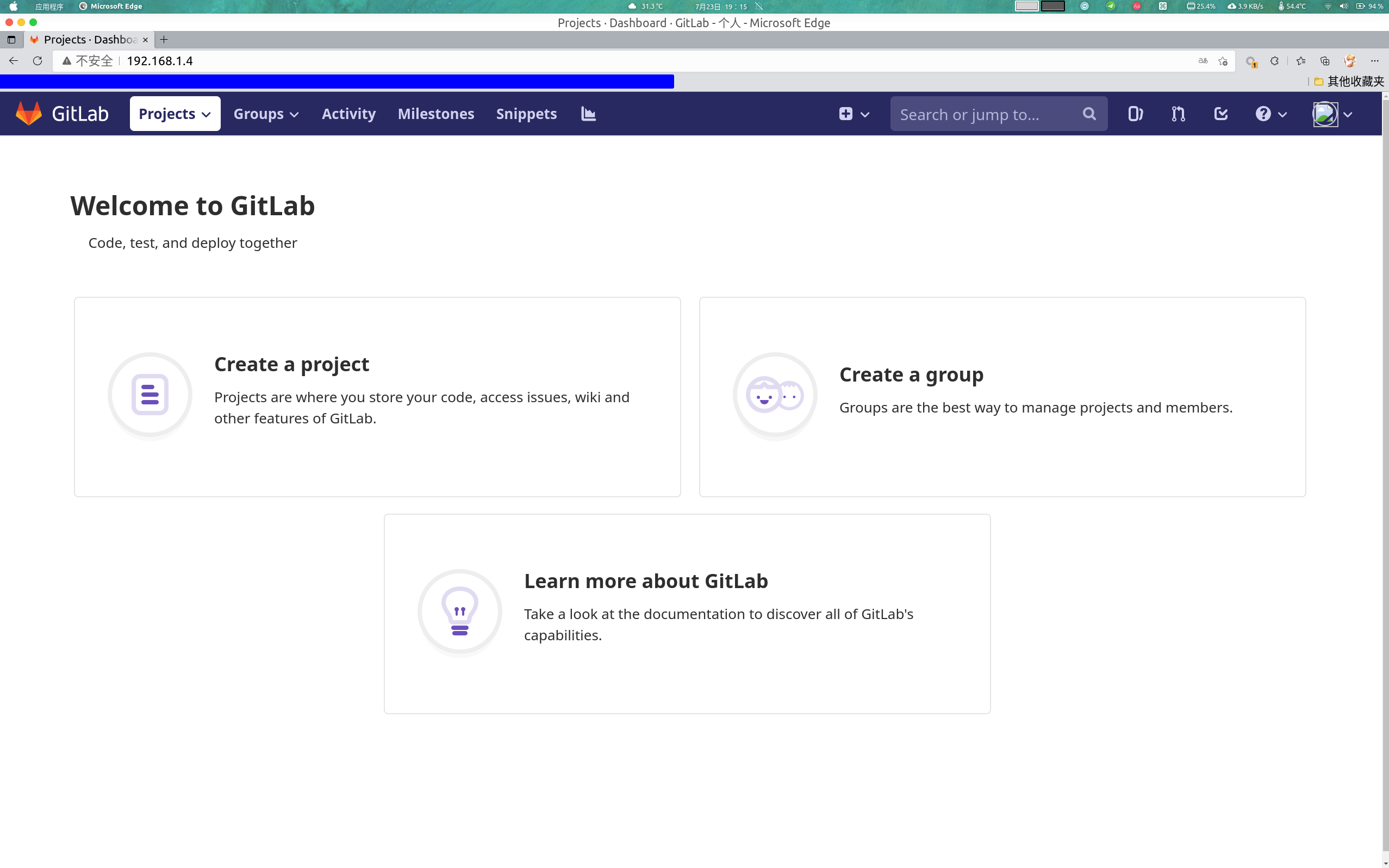Expand the Projects dropdown menu

click(175, 114)
